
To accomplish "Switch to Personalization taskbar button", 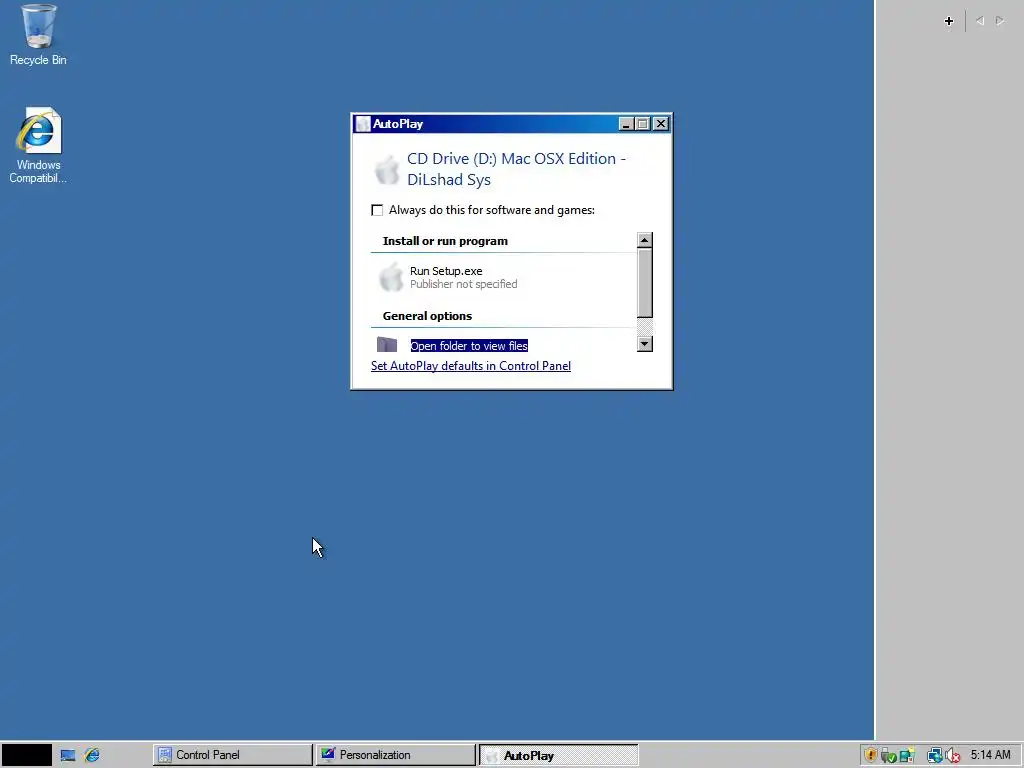I will (x=396, y=755).
